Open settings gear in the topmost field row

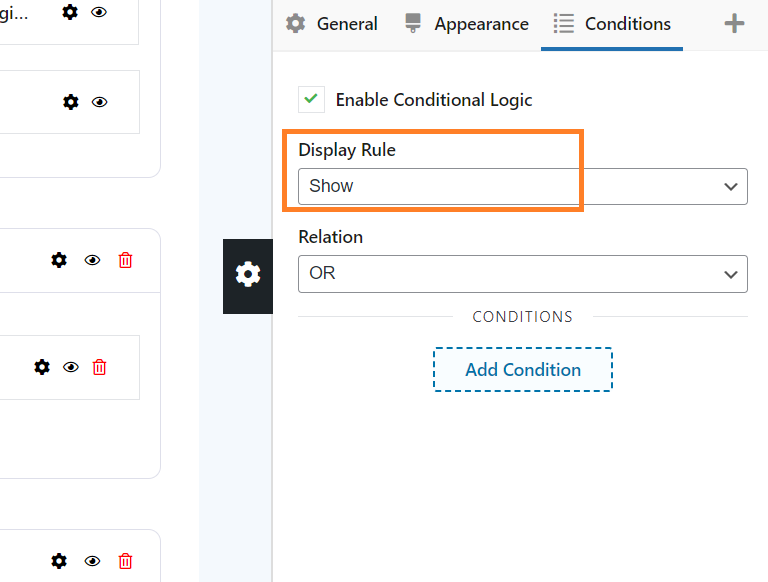tap(70, 12)
